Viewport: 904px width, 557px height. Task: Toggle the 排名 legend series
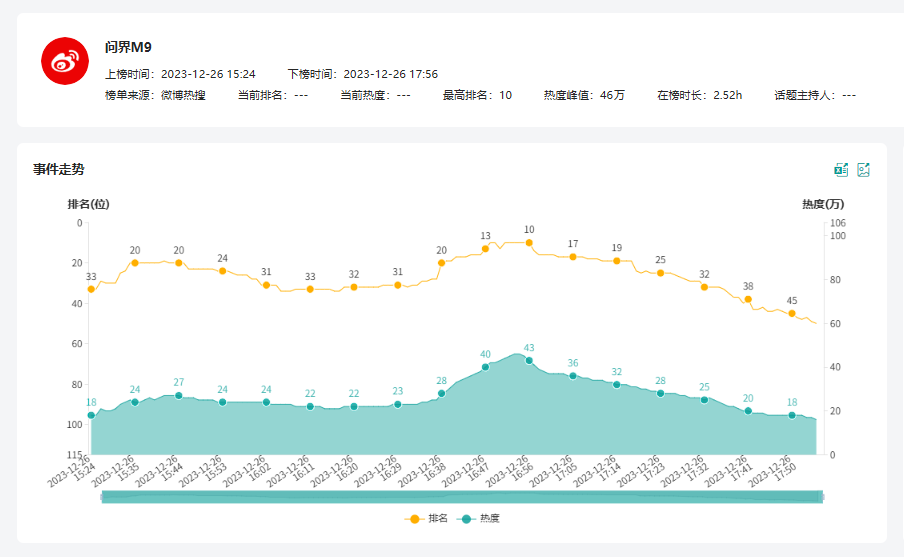pos(426,518)
